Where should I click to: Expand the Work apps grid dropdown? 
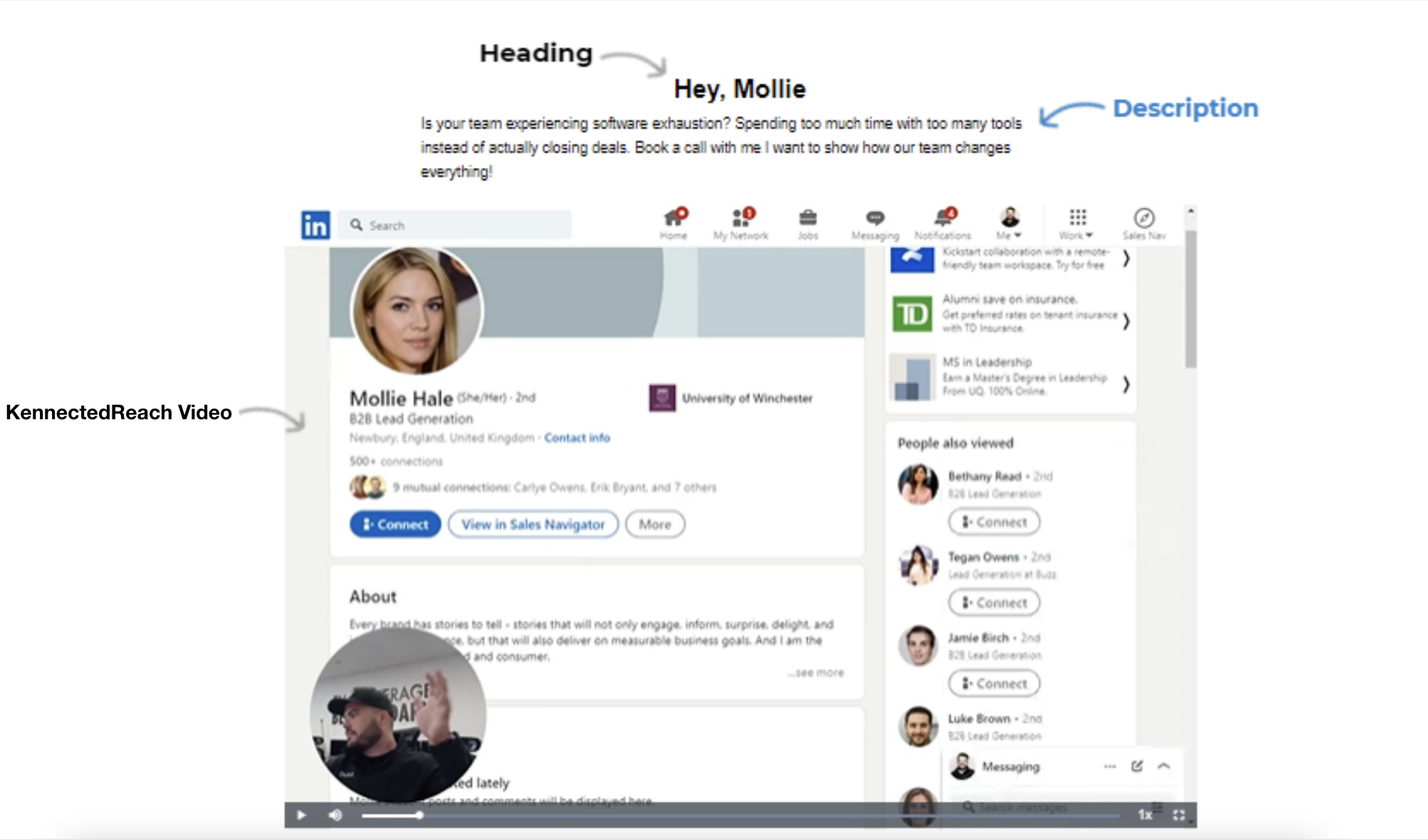[1076, 224]
